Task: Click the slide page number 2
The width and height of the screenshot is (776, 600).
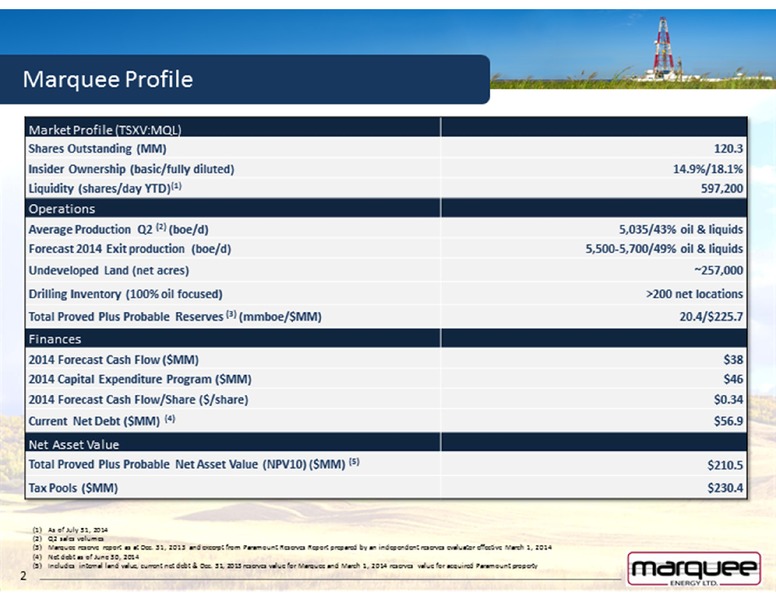Action: tap(23, 575)
